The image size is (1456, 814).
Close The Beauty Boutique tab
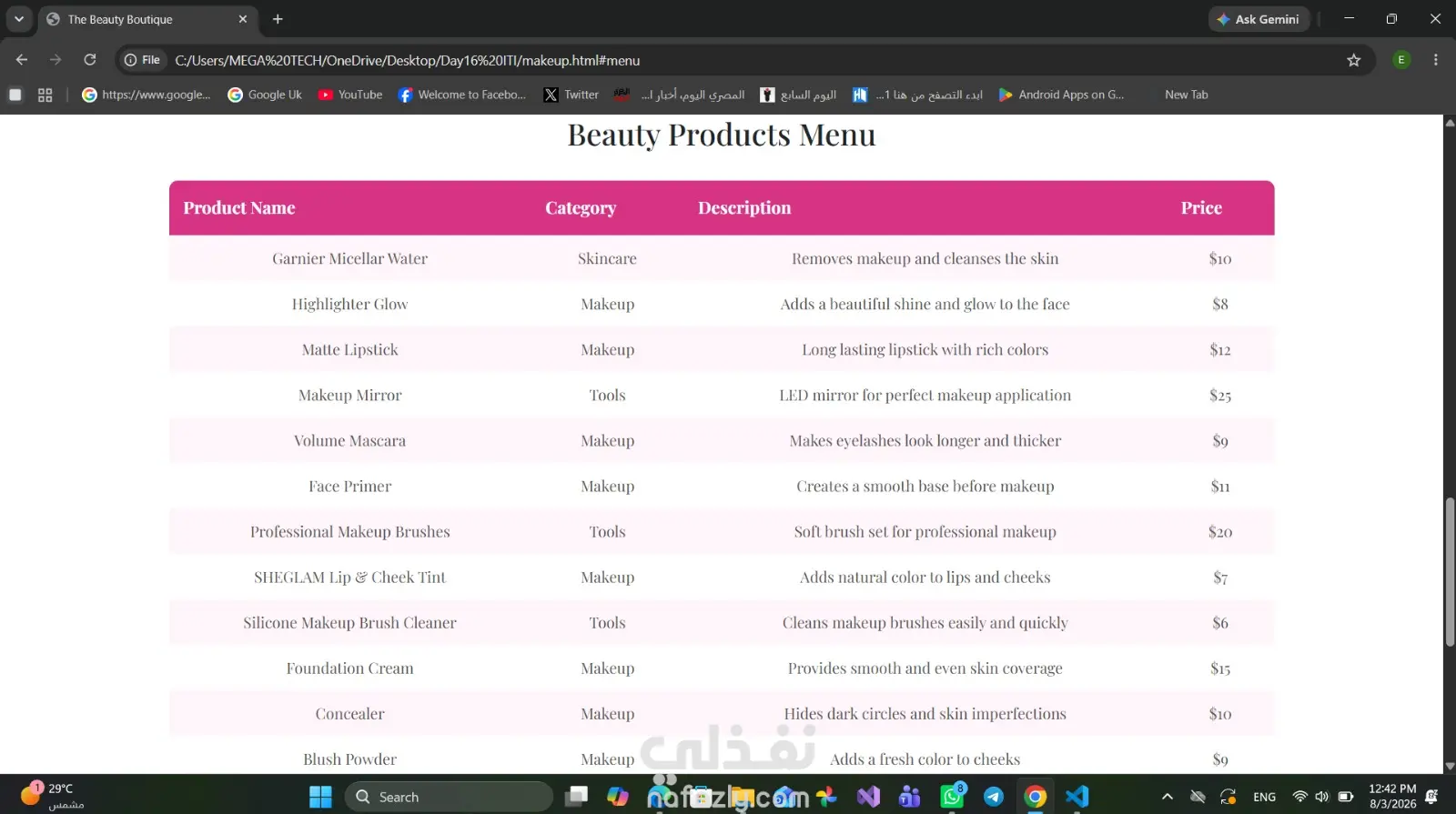(x=243, y=19)
